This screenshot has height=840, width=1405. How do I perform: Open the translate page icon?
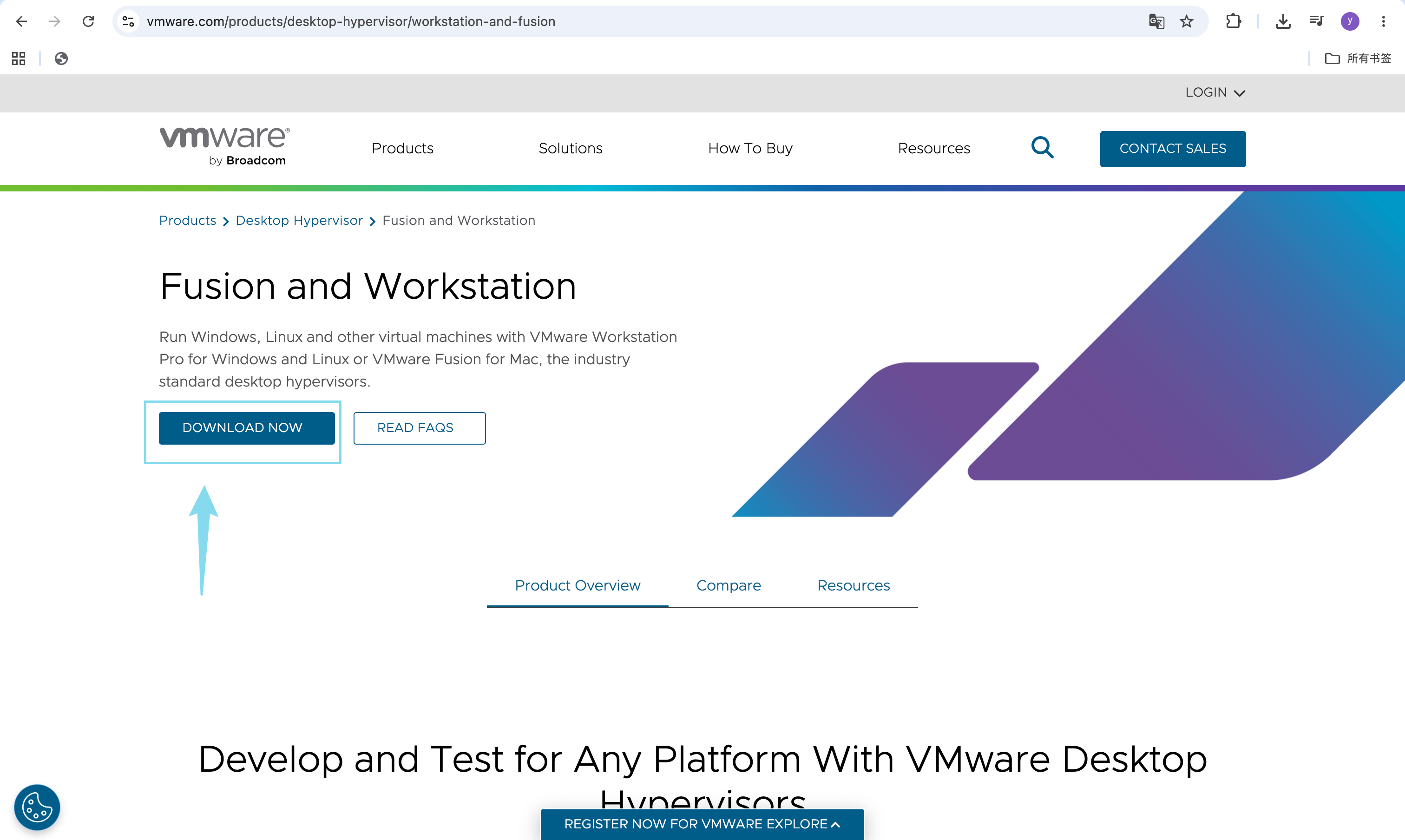coord(1156,21)
